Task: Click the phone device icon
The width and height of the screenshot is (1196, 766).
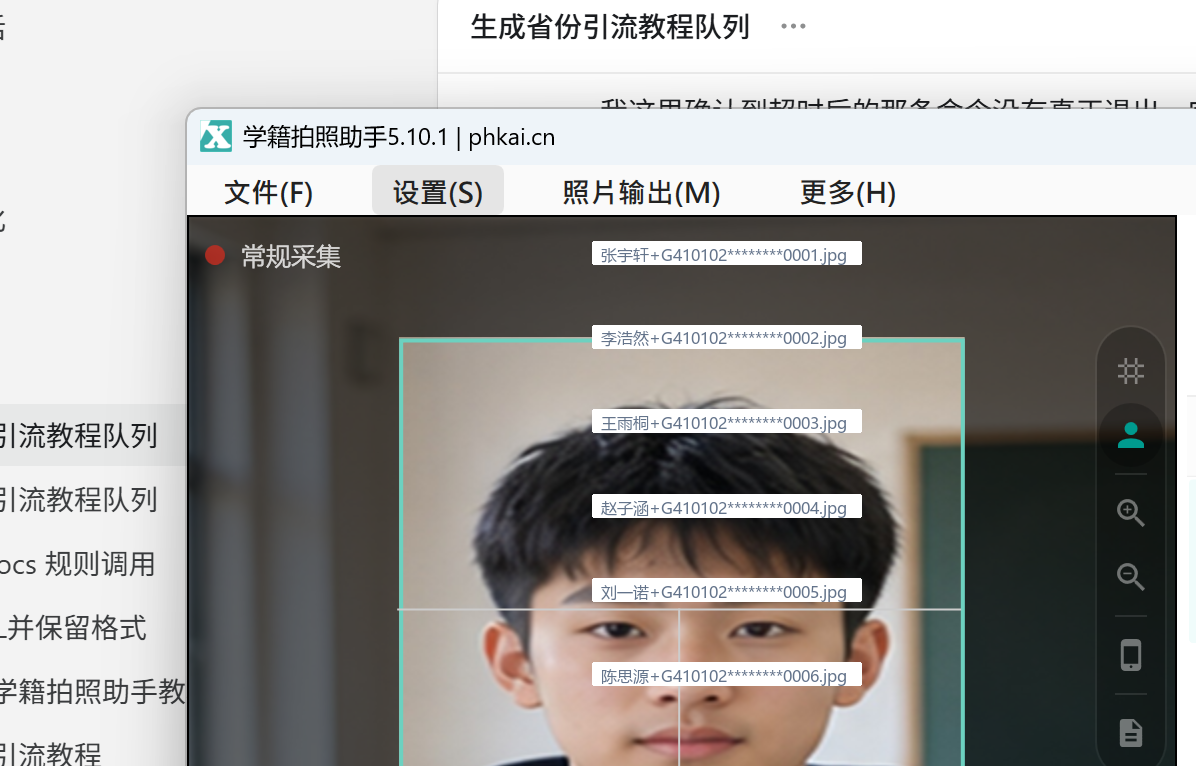Action: tap(1130, 655)
